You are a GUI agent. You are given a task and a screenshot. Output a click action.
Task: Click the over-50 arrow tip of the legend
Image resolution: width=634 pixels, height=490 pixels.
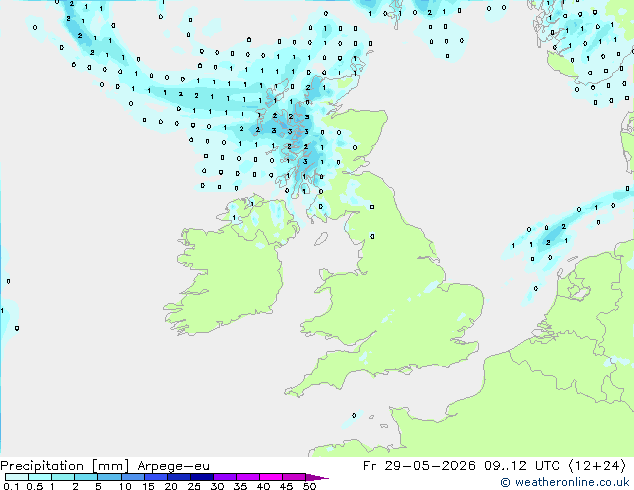click(317, 477)
